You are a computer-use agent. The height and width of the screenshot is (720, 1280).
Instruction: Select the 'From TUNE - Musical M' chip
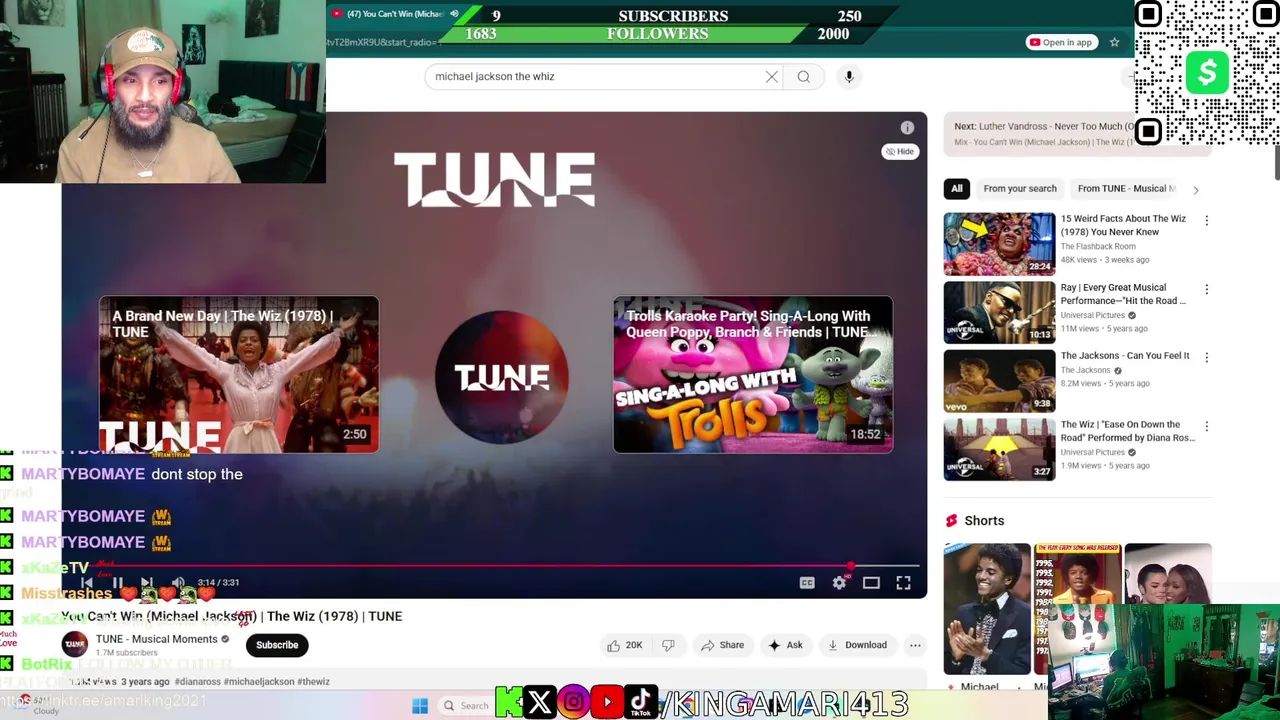tap(1127, 188)
